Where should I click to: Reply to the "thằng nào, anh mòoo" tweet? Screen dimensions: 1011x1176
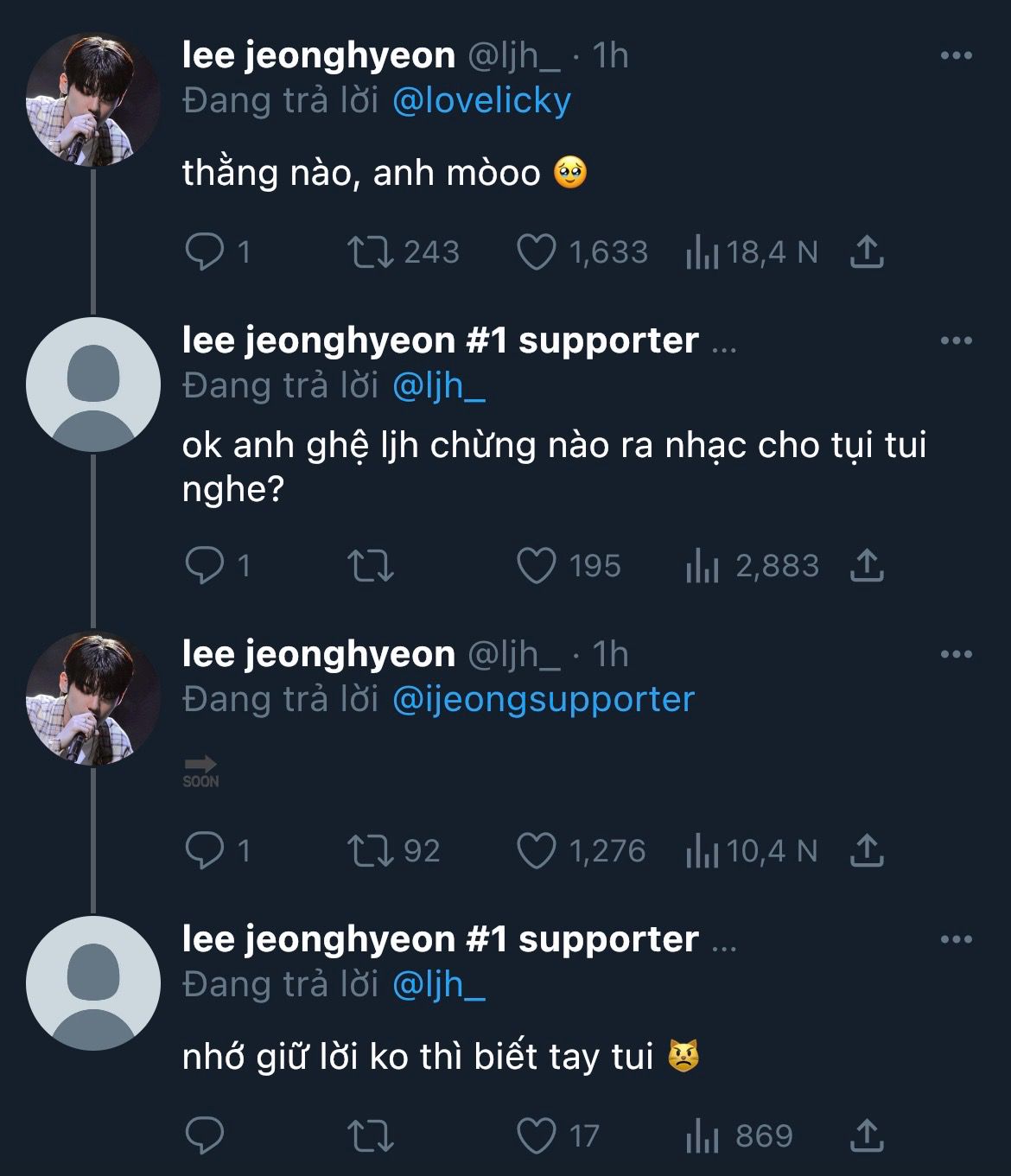tap(205, 252)
